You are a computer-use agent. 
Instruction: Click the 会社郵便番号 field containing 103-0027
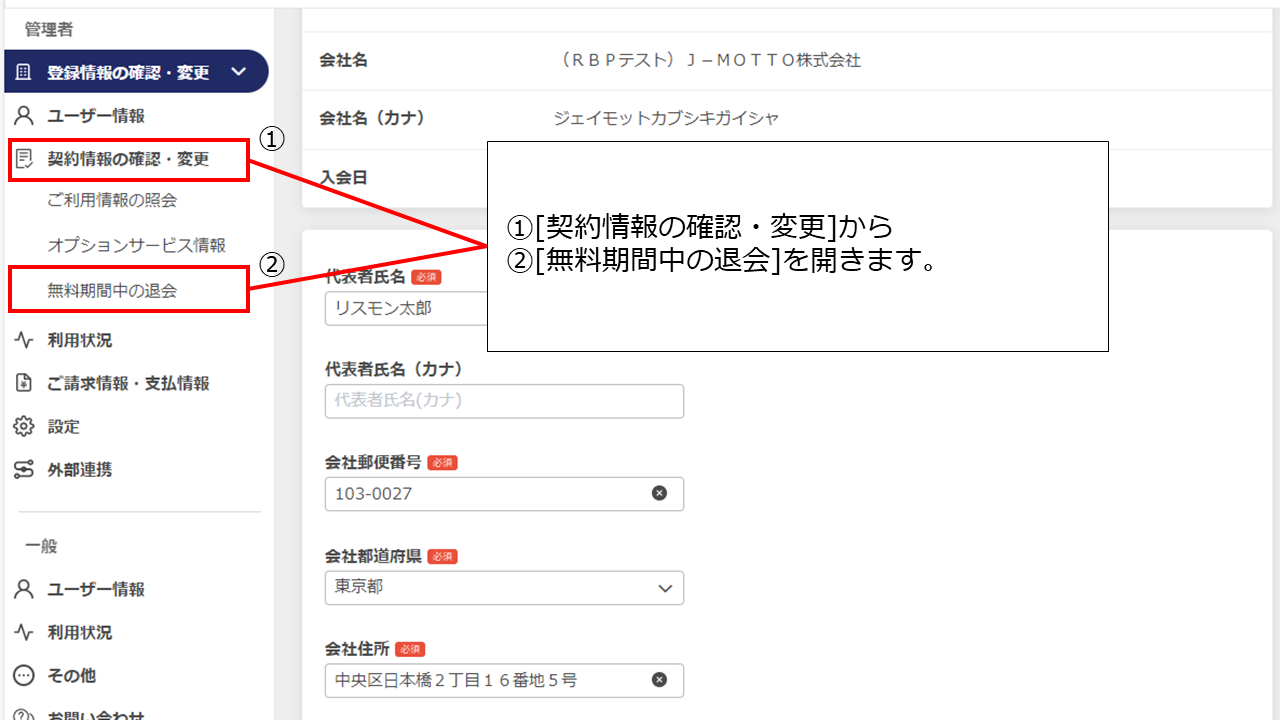click(504, 494)
